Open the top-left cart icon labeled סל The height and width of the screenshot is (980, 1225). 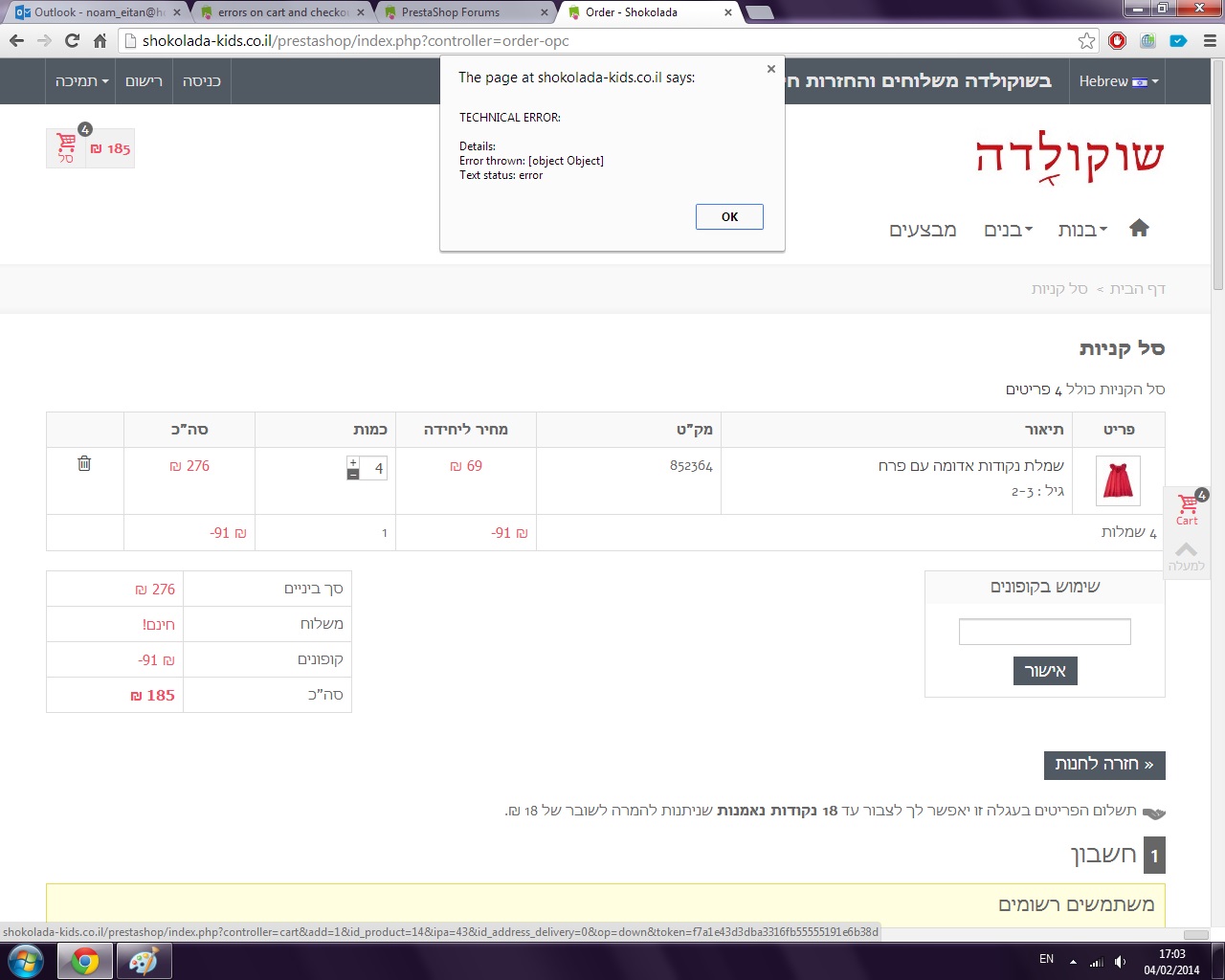(66, 148)
